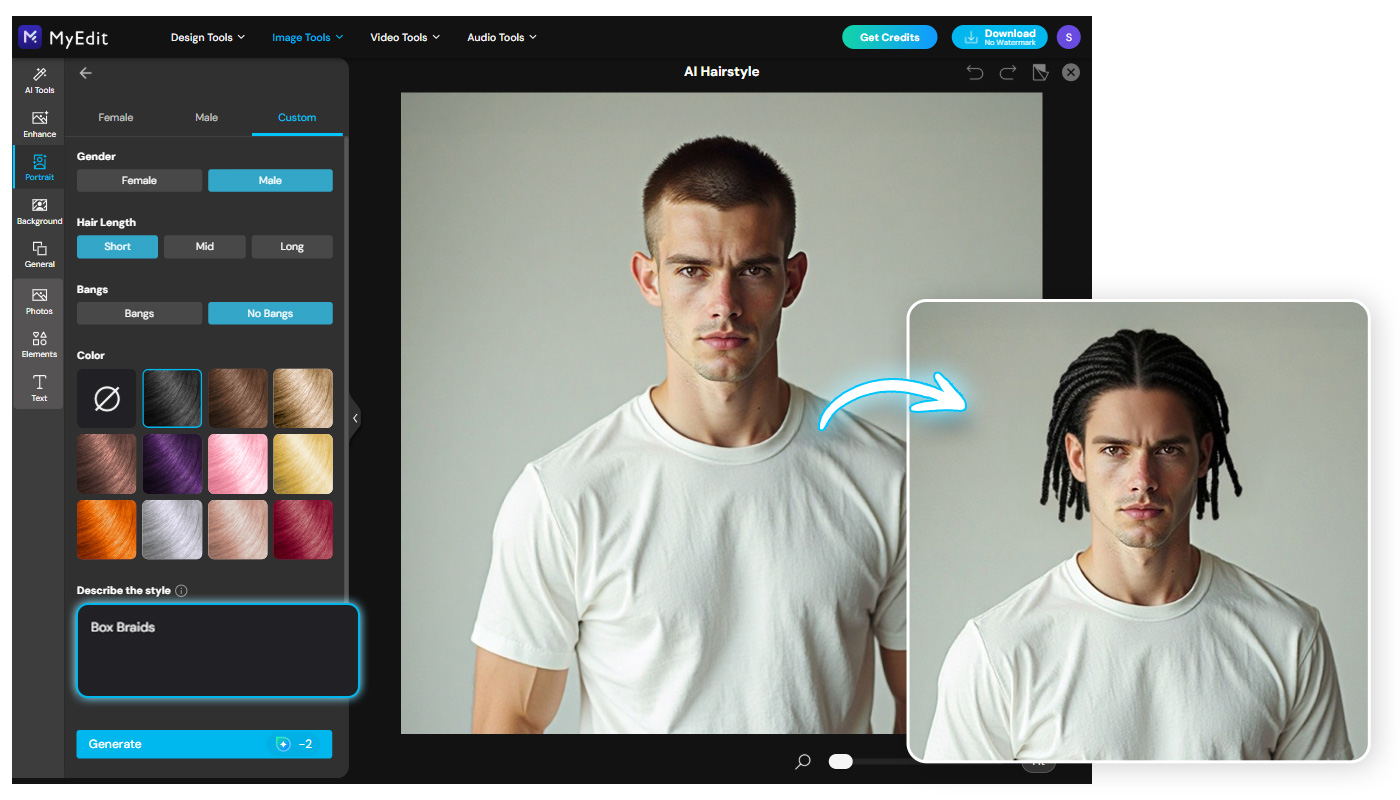1400x800 pixels.
Task: Show info about Describe the style
Action: click(x=182, y=591)
